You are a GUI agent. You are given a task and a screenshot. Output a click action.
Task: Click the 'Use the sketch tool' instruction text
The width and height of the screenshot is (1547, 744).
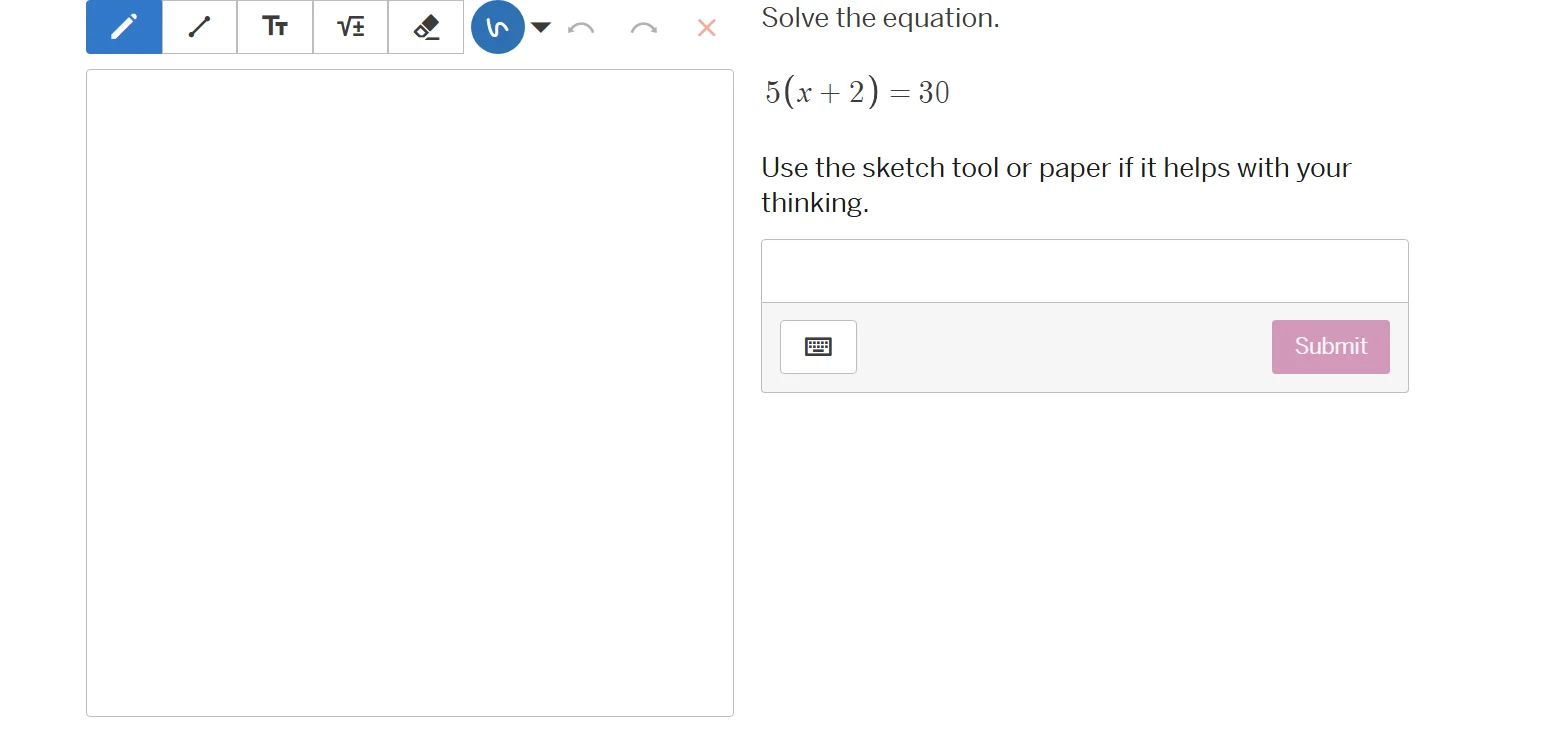pyautogui.click(x=1056, y=185)
